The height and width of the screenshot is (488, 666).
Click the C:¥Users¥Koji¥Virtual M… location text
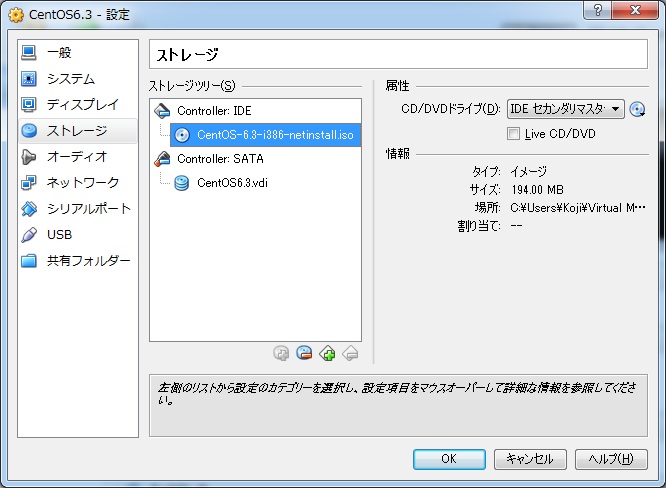pyautogui.click(x=578, y=208)
